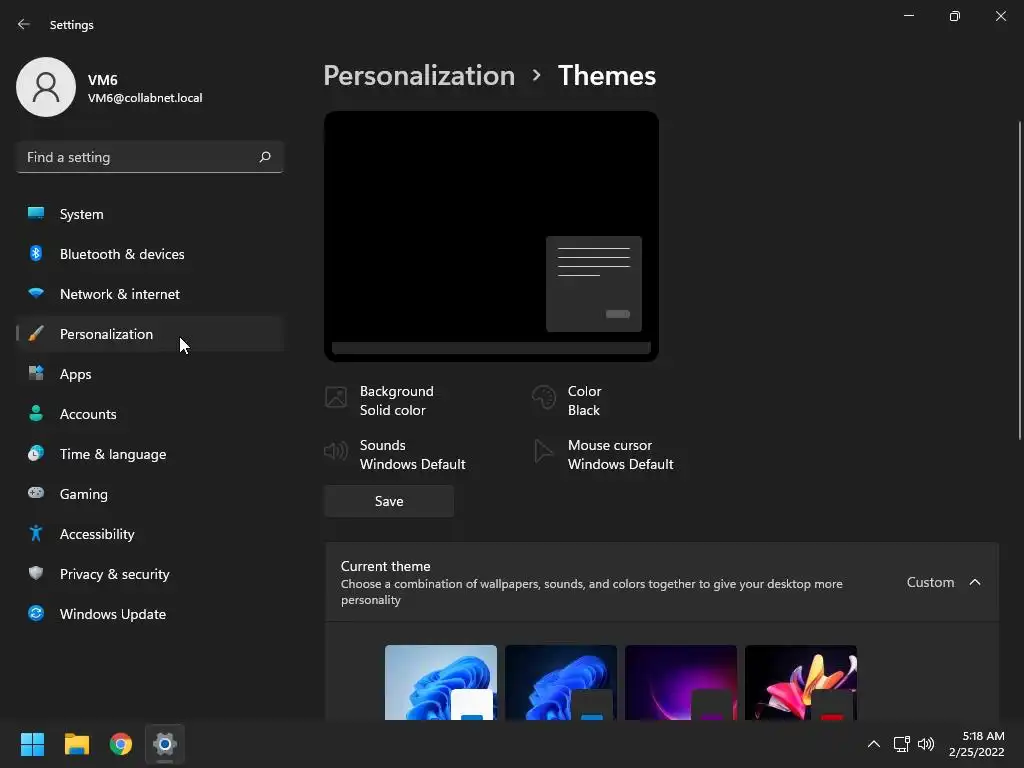Click the Accounts person icon
This screenshot has width=1024, height=768.
point(36,413)
